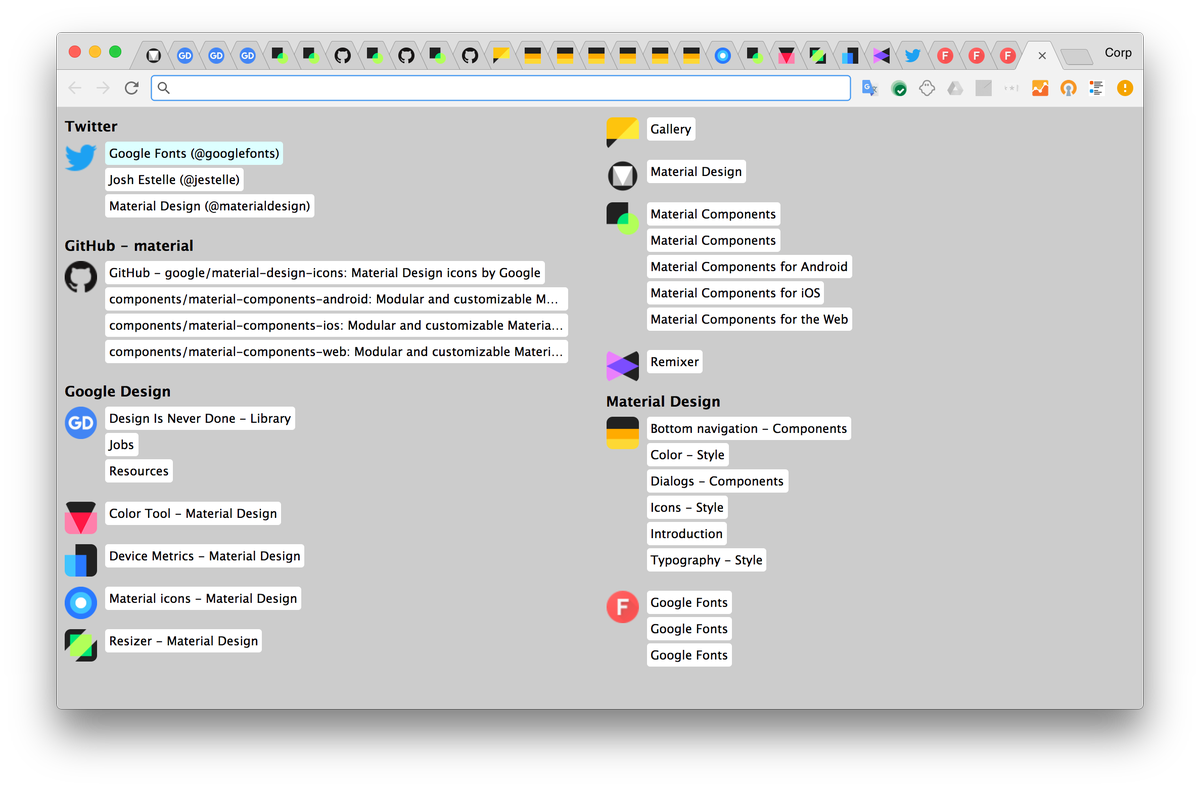1200x790 pixels.
Task: Focus the address bar search field
Action: click(x=501, y=88)
